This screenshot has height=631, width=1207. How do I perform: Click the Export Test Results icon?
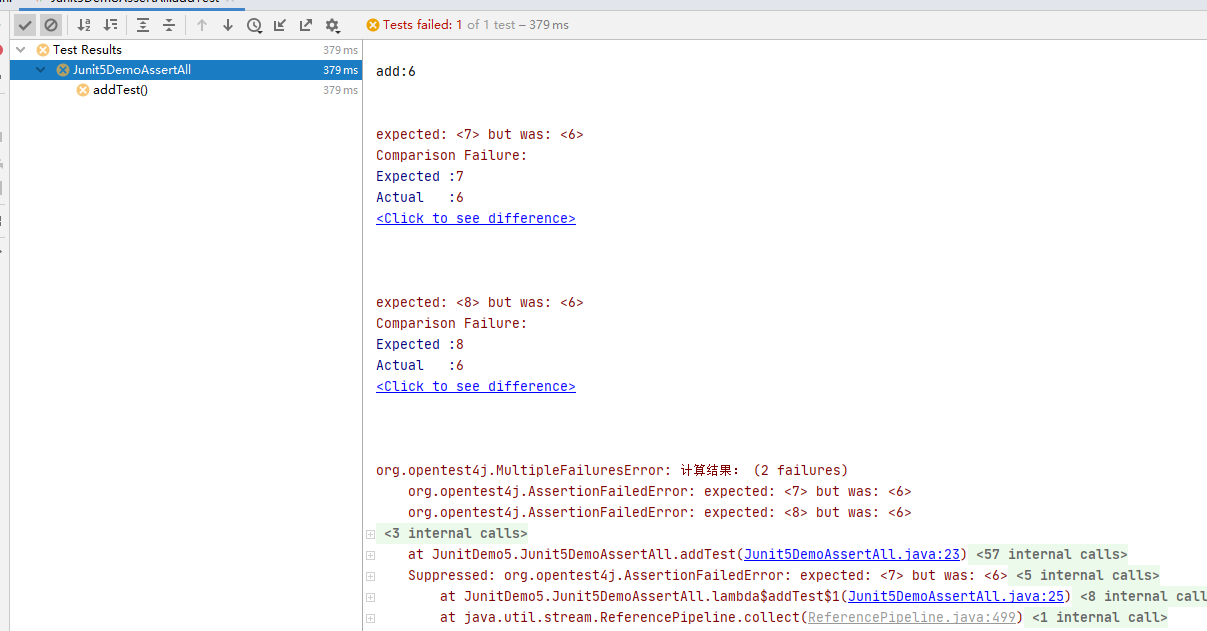(x=306, y=25)
